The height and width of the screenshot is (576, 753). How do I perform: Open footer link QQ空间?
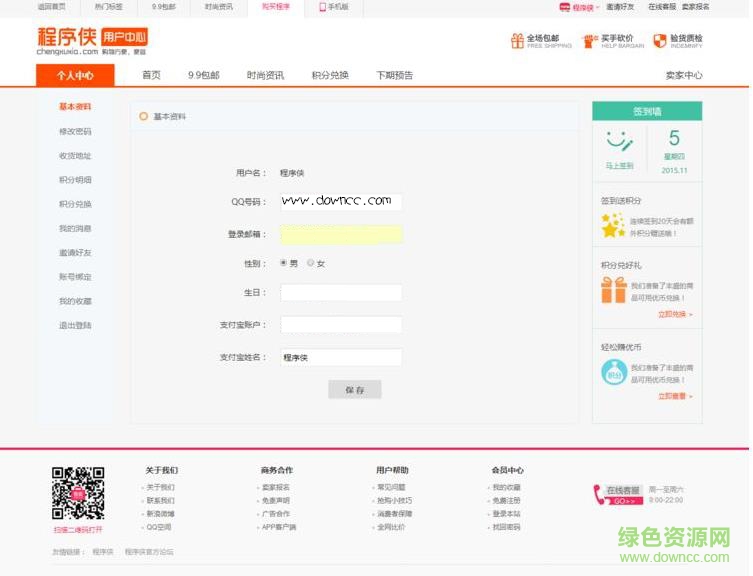pyautogui.click(x=158, y=527)
